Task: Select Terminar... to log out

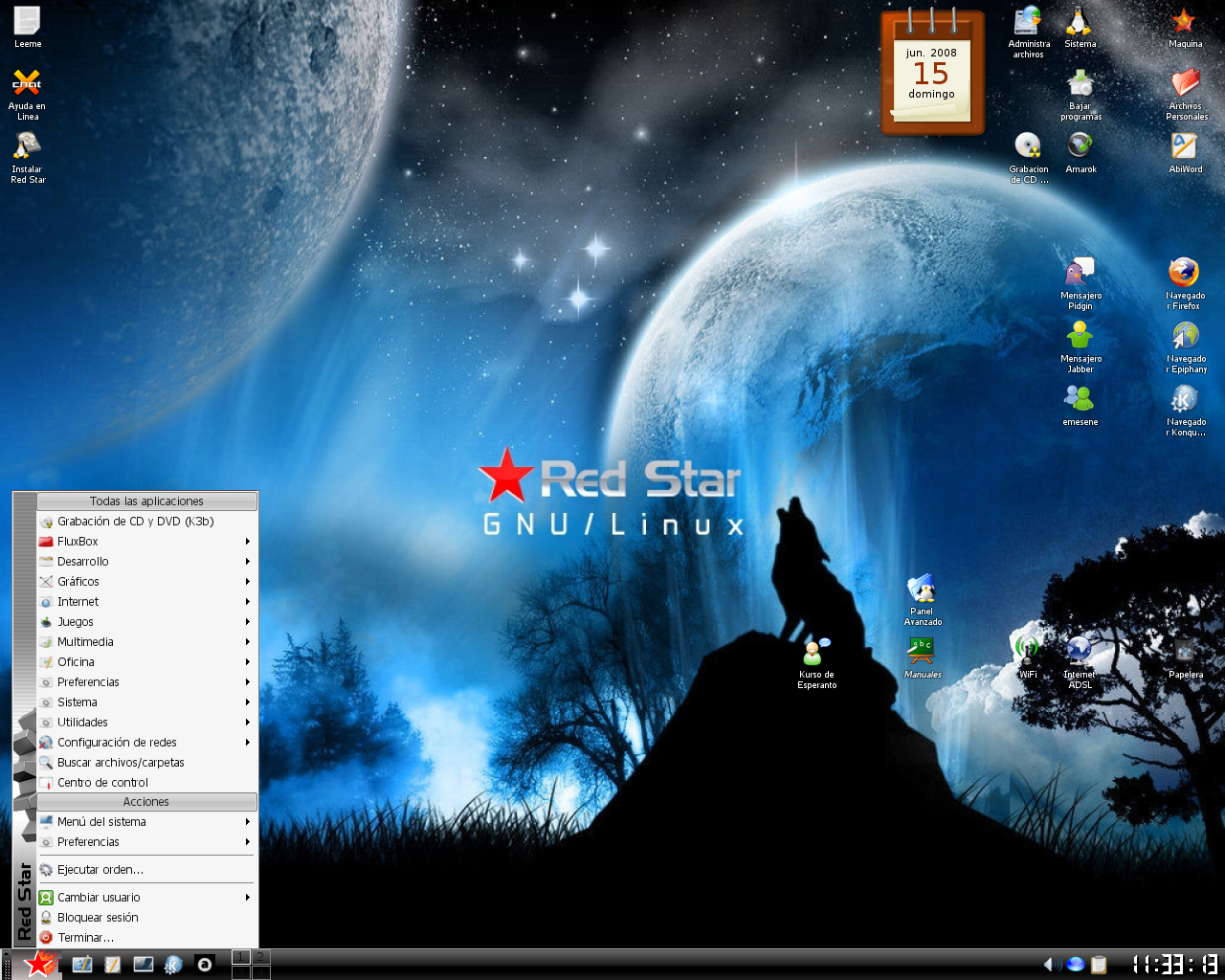Action: [146, 938]
